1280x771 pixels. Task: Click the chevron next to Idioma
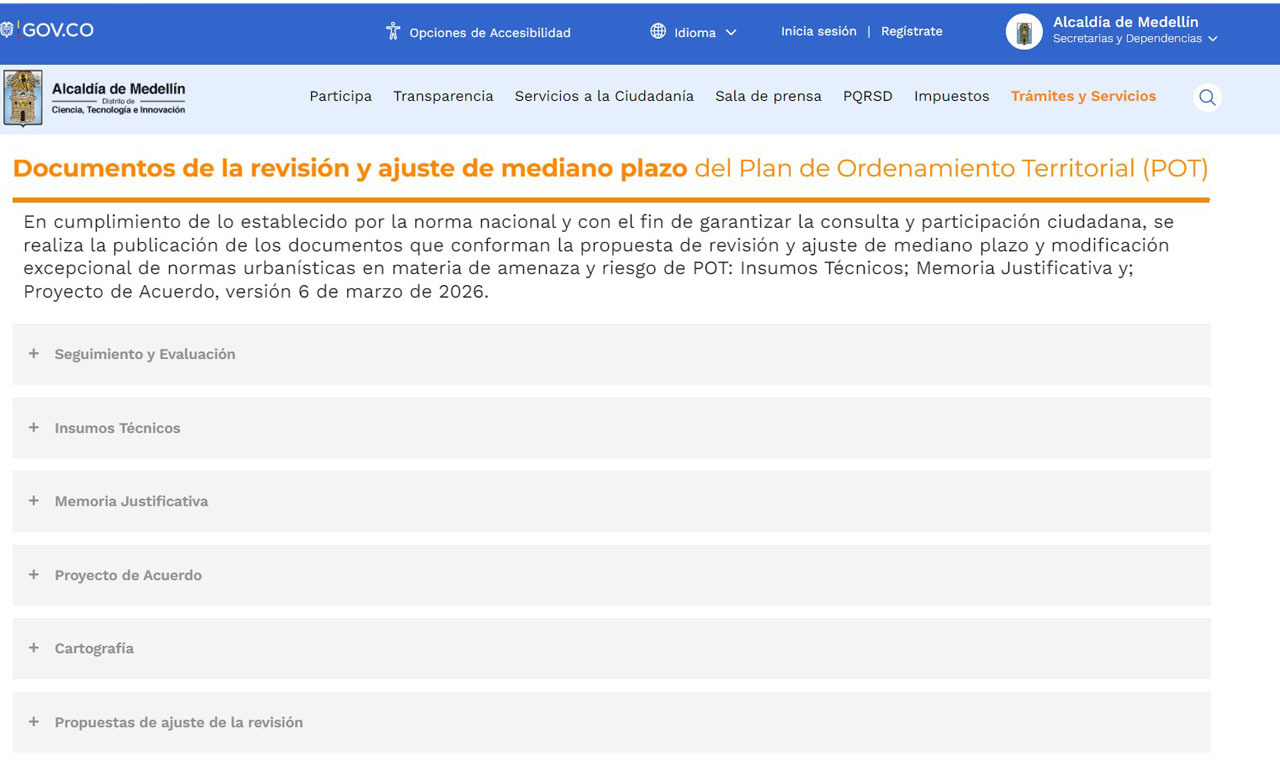click(x=731, y=32)
